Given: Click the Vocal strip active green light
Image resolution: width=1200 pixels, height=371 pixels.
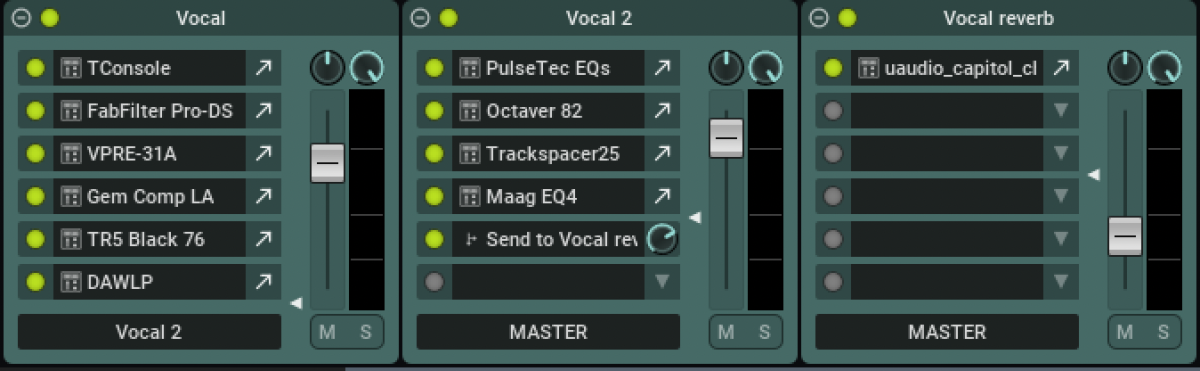Looking at the screenshot, I should pos(50,18).
